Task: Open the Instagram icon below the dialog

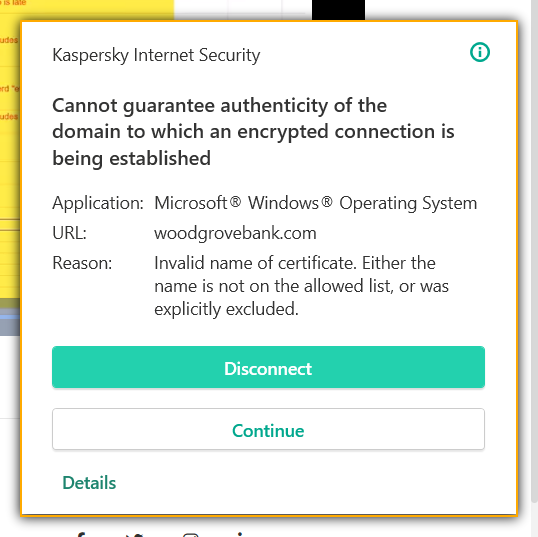Action: (190, 535)
